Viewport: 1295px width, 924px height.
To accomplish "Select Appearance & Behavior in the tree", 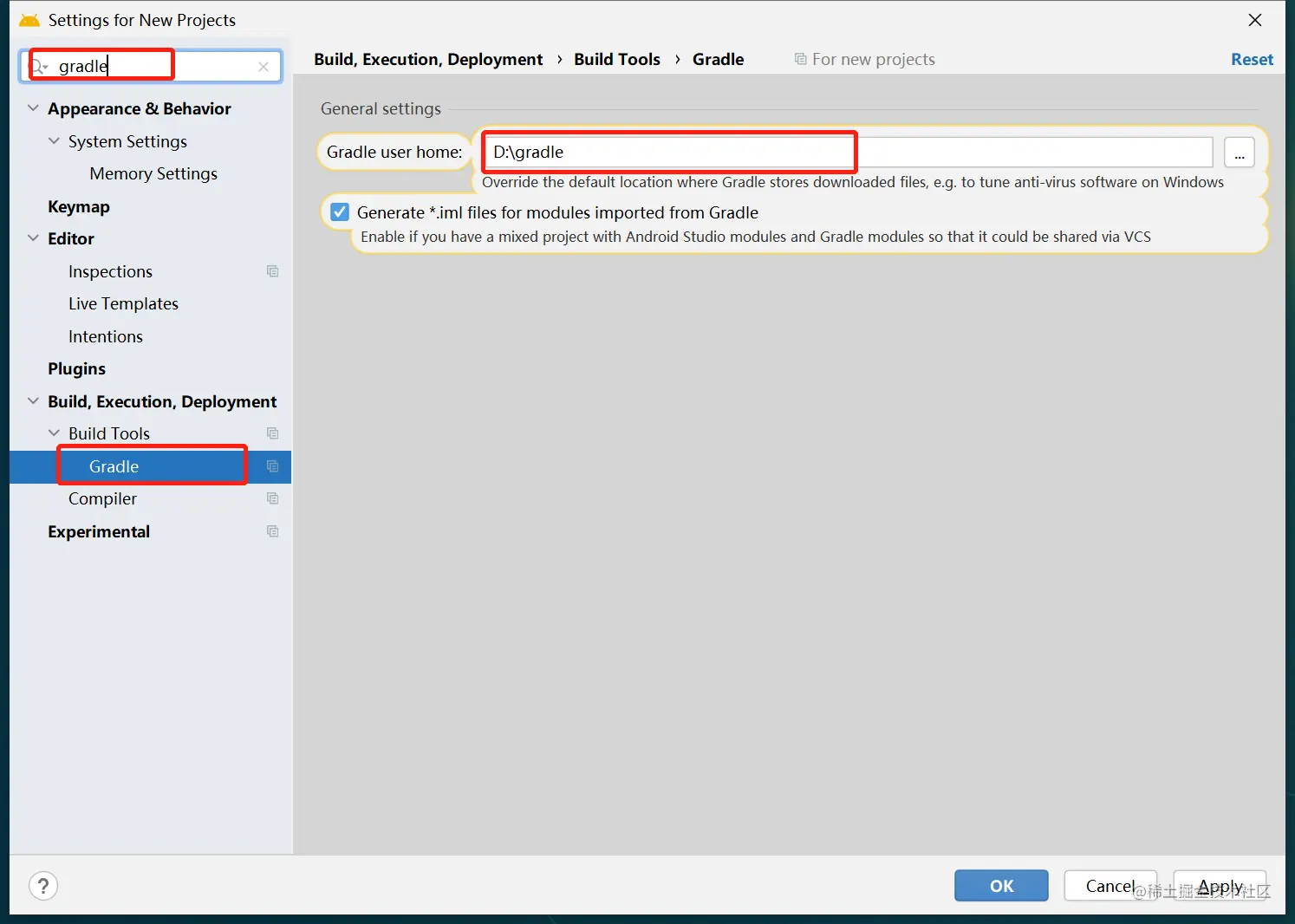I will (140, 108).
